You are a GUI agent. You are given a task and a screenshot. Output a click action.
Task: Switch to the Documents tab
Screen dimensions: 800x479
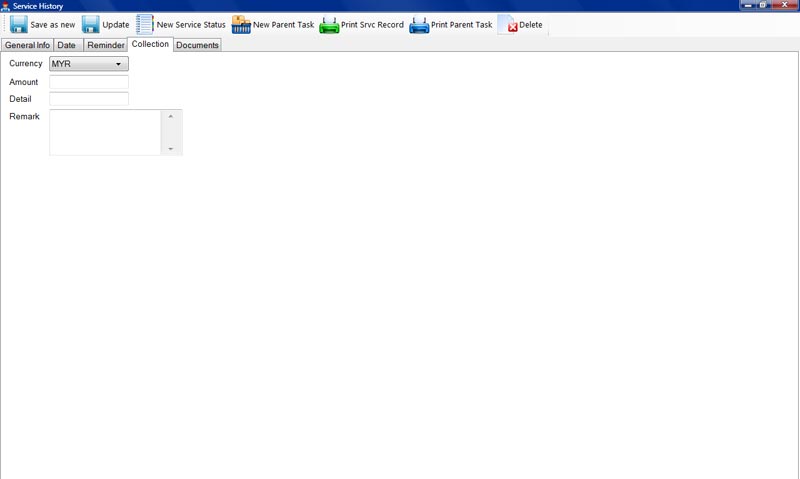[197, 45]
